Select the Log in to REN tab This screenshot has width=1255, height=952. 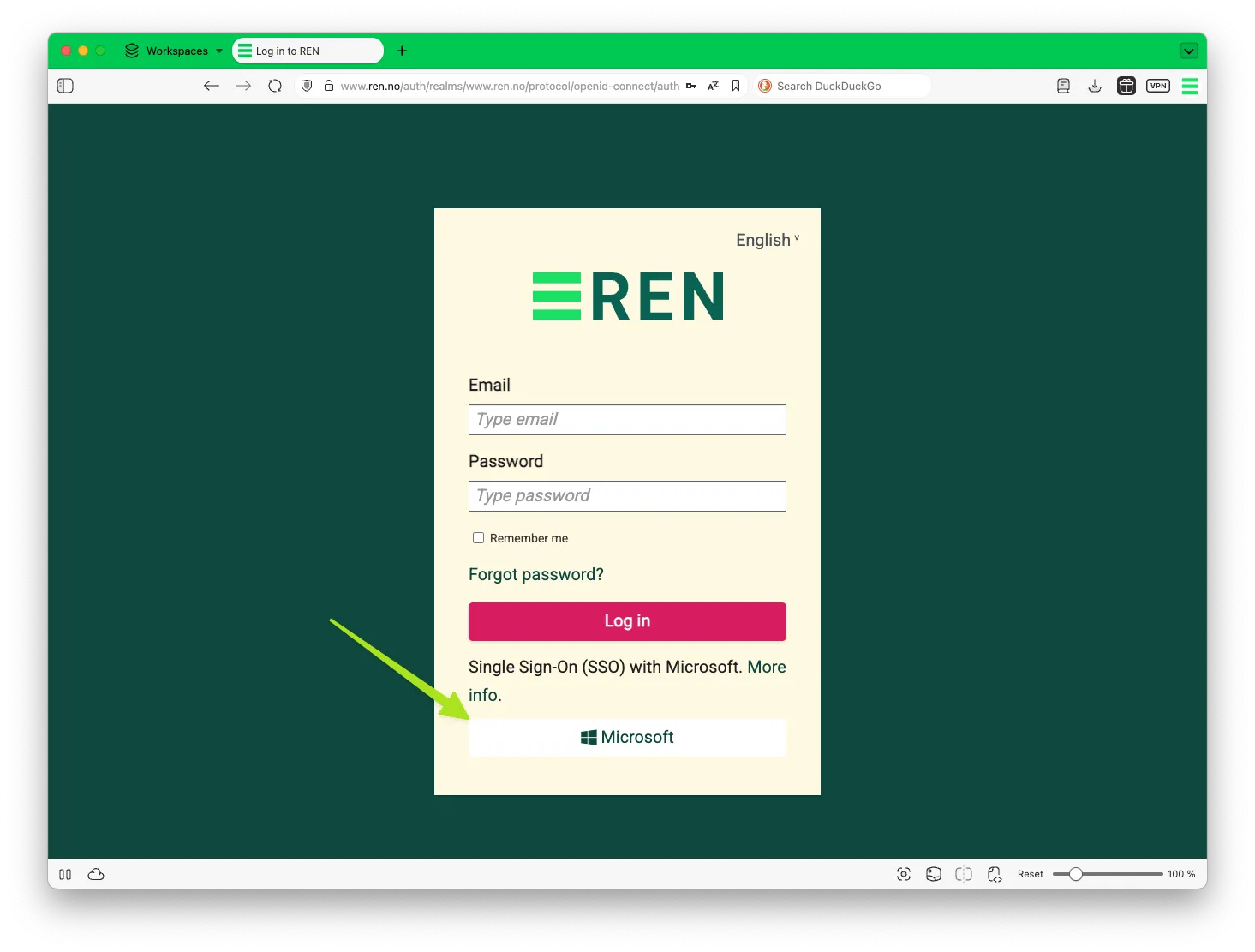click(307, 51)
